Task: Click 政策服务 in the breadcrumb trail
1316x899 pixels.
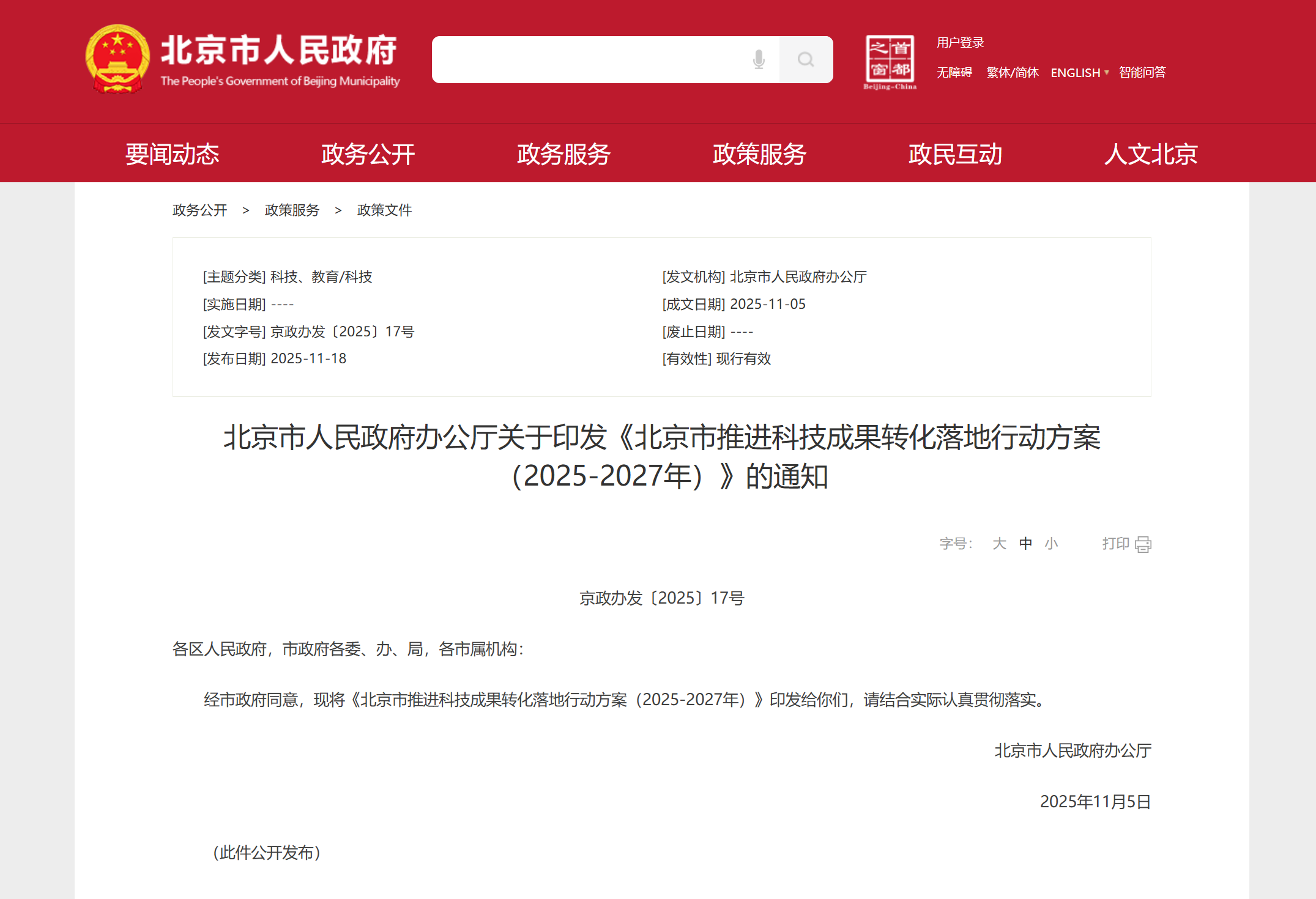Action: pos(292,210)
